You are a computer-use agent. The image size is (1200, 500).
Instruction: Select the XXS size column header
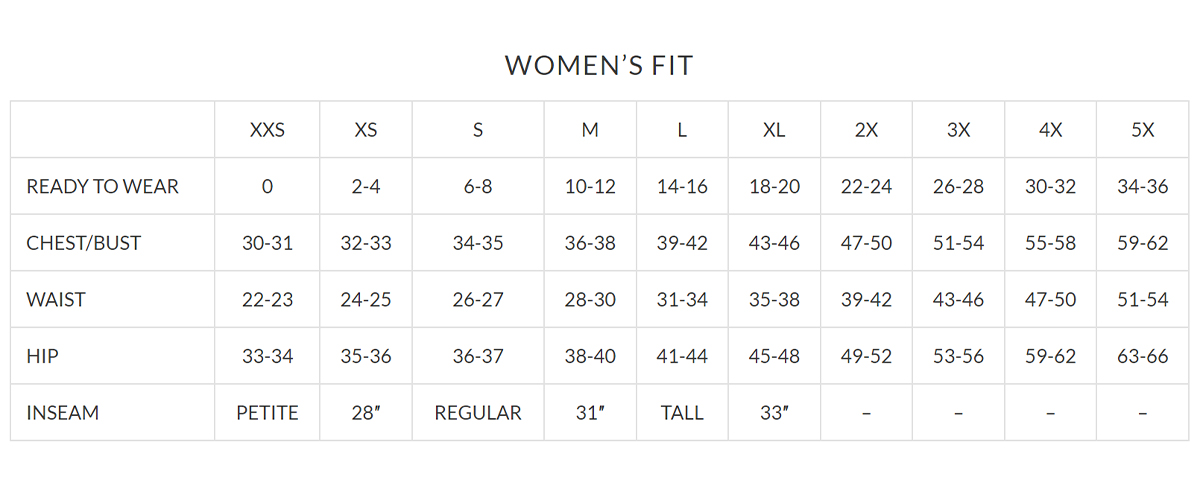(x=267, y=130)
